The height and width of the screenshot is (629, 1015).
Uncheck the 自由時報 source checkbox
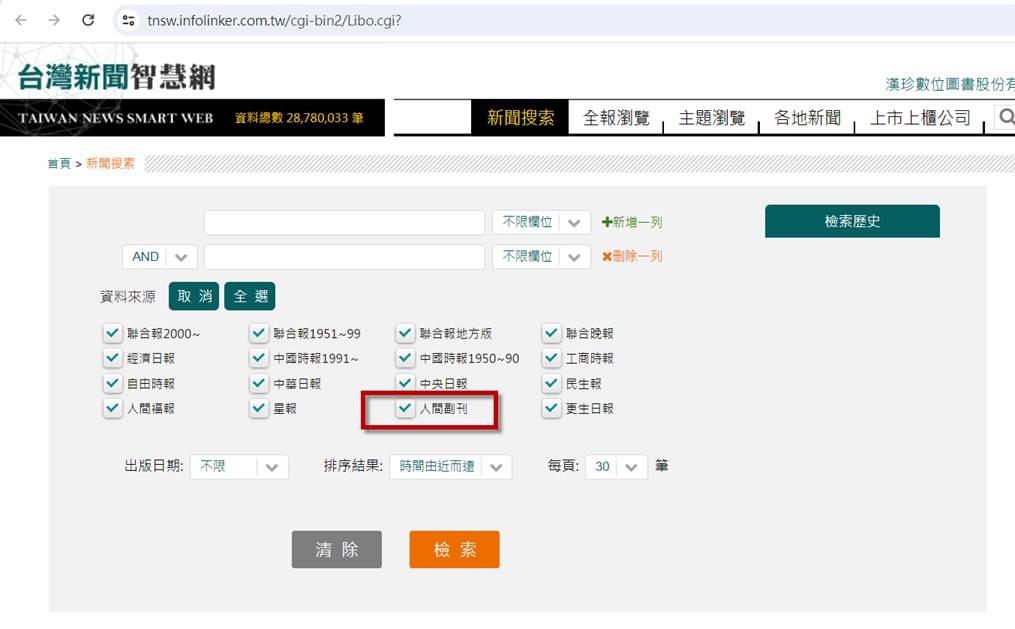(x=112, y=384)
